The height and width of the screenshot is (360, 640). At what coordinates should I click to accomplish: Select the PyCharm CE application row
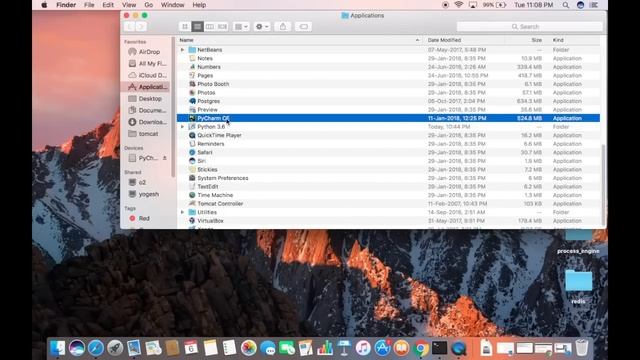click(388, 118)
